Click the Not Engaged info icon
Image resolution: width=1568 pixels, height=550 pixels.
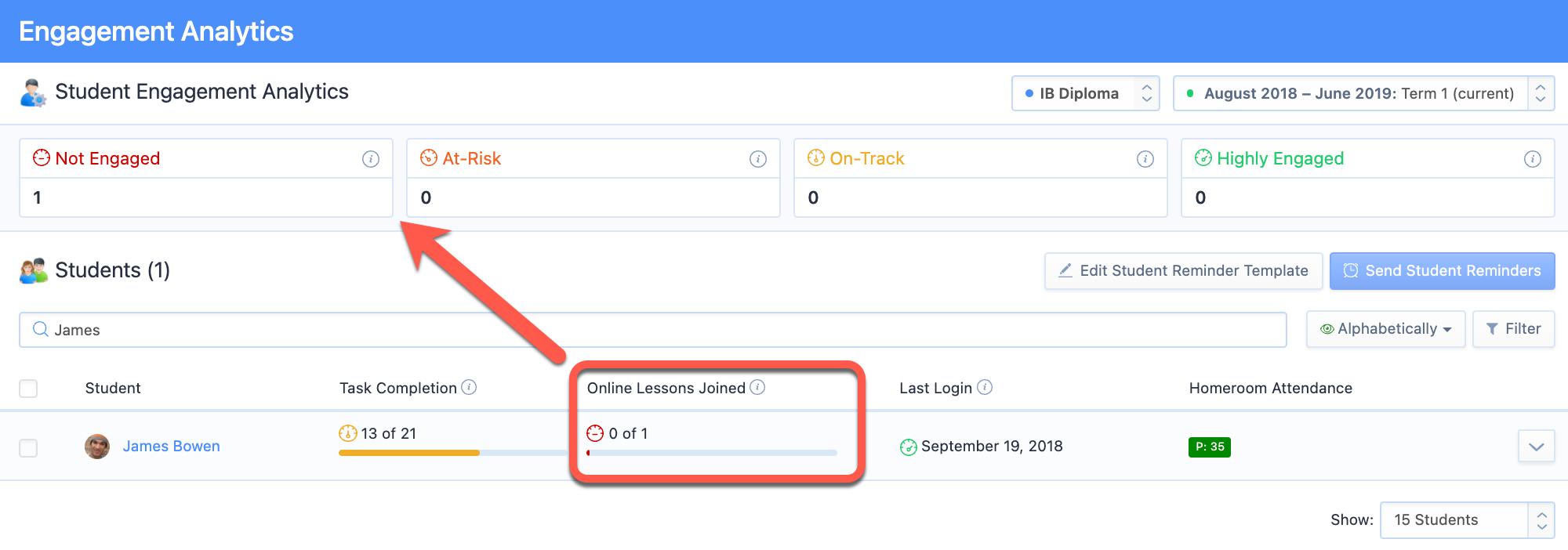[x=371, y=159]
